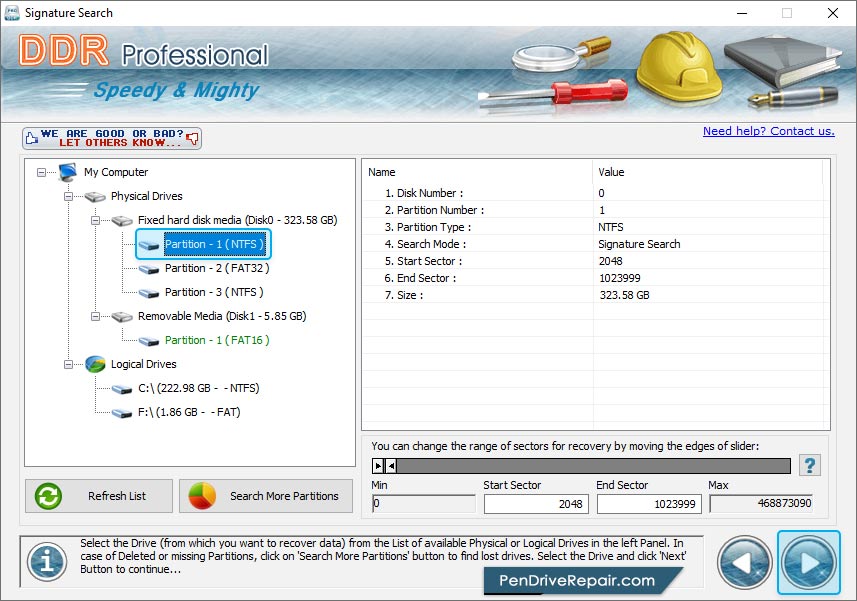This screenshot has height=601, width=857.
Task: Click the left handle of sector range slider
Action: (378, 466)
